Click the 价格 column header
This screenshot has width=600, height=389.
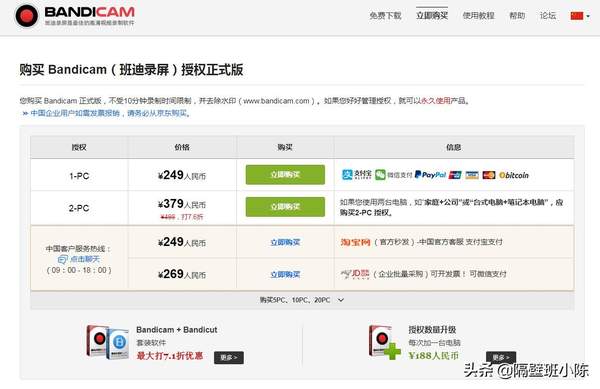[x=182, y=147]
